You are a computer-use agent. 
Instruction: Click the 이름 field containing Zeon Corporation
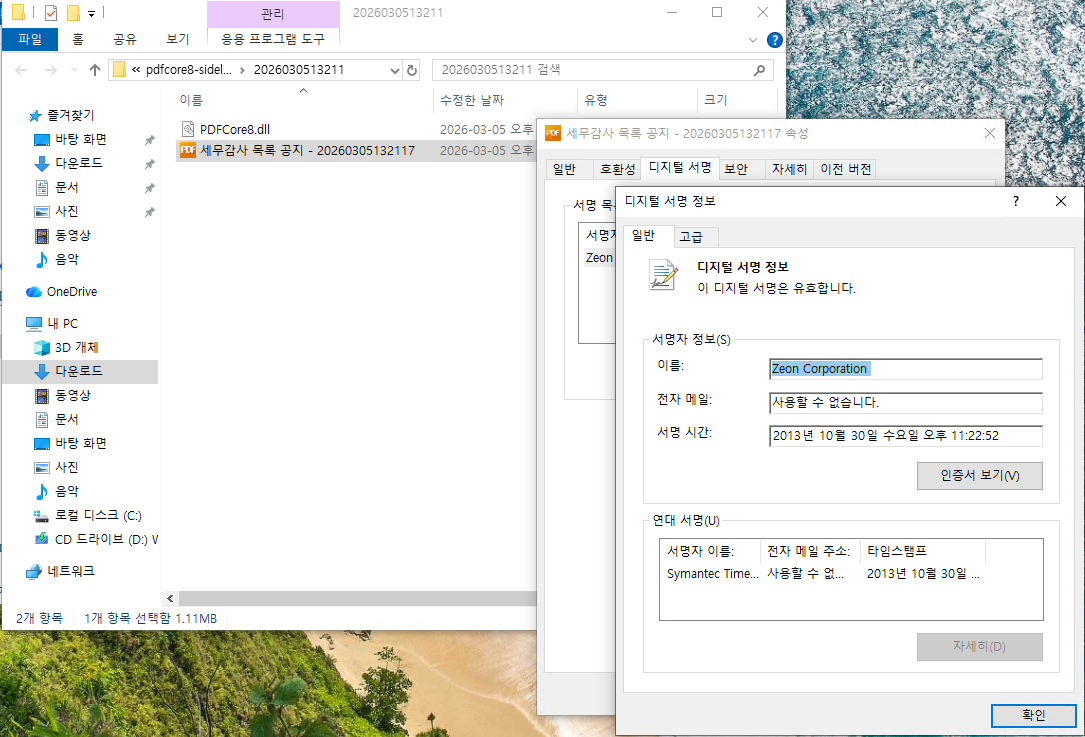[x=905, y=369]
